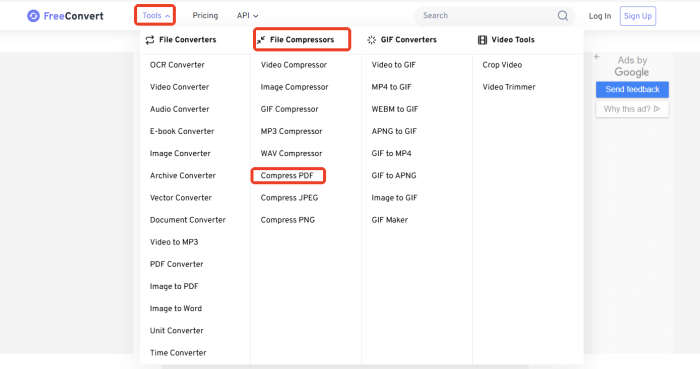
Task: Select GIF Maker
Action: 390,220
